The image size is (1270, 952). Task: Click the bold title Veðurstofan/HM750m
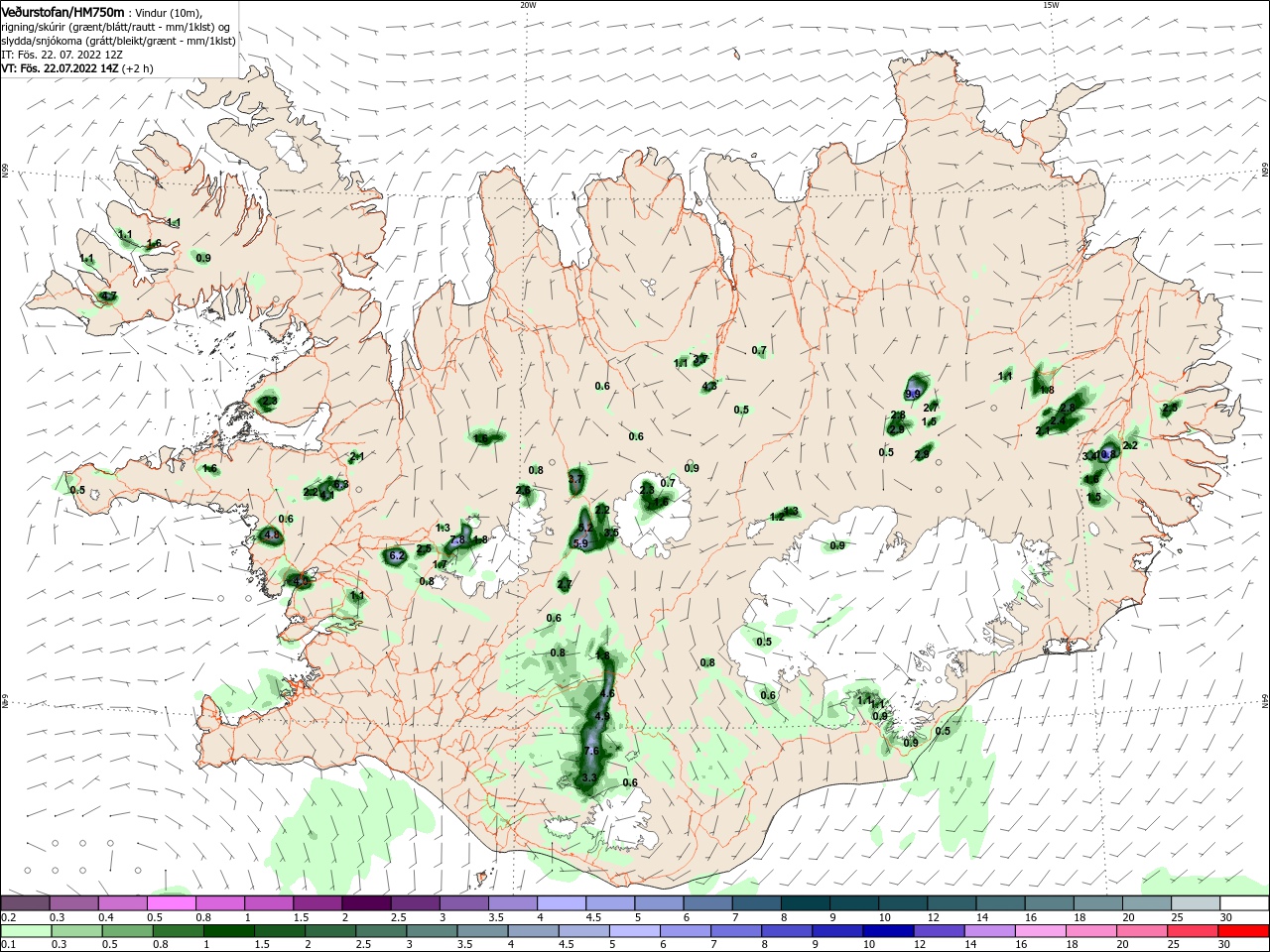coord(63,12)
